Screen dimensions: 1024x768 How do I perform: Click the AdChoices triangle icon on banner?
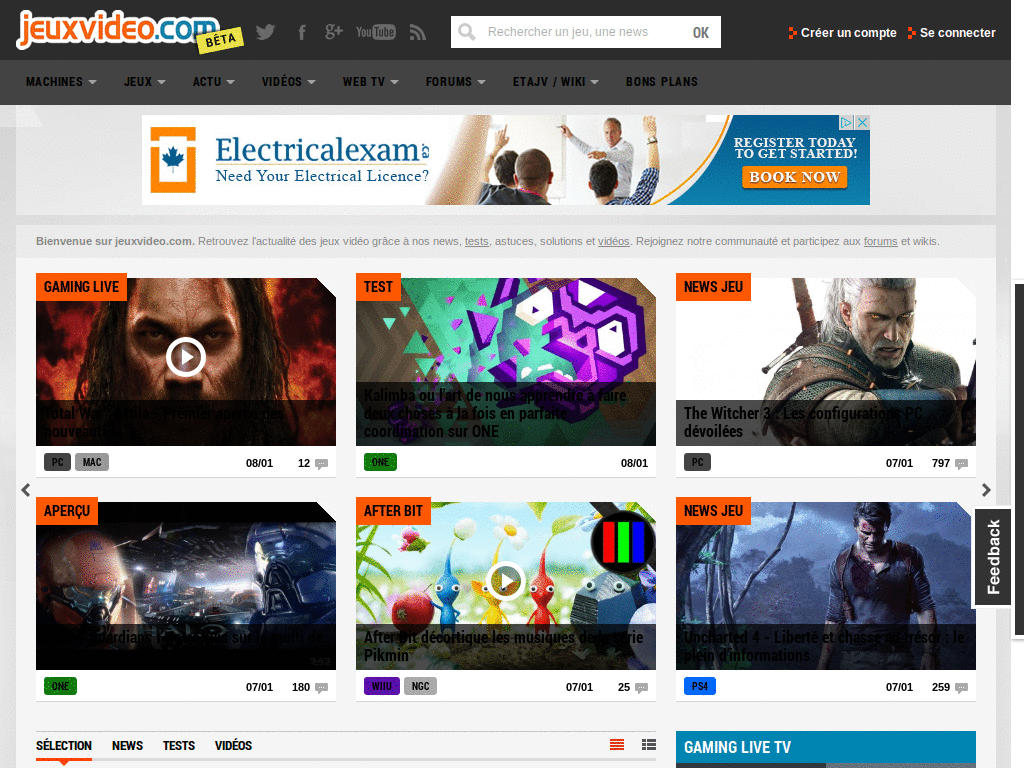click(847, 122)
